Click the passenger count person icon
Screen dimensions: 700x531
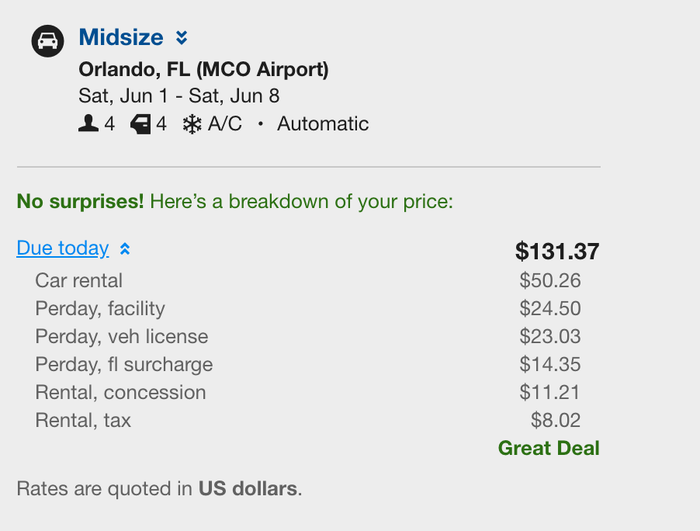tap(88, 123)
